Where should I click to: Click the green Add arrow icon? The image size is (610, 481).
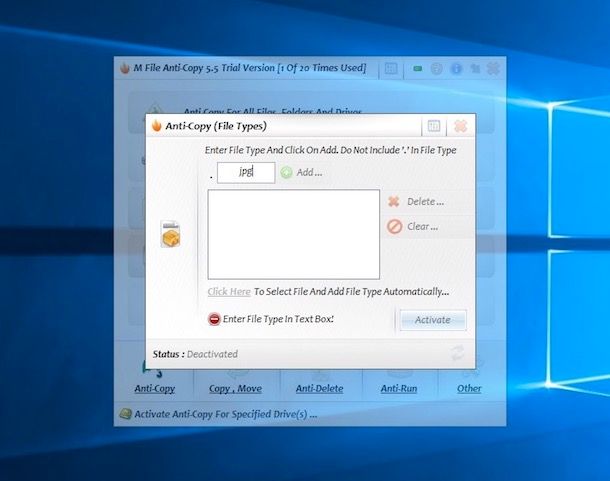pyautogui.click(x=286, y=172)
